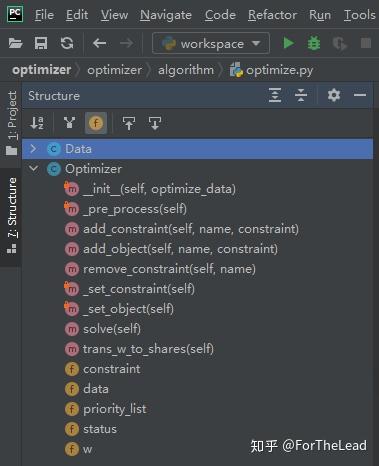
Task: Click the Run with Coverage shield icon
Action: coord(340,43)
